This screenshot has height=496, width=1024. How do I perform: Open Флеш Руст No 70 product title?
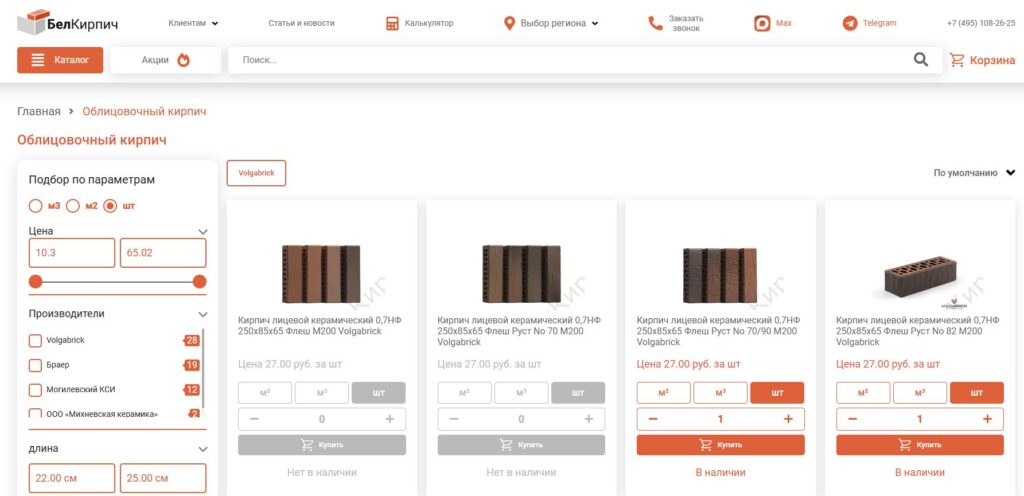[x=519, y=331]
